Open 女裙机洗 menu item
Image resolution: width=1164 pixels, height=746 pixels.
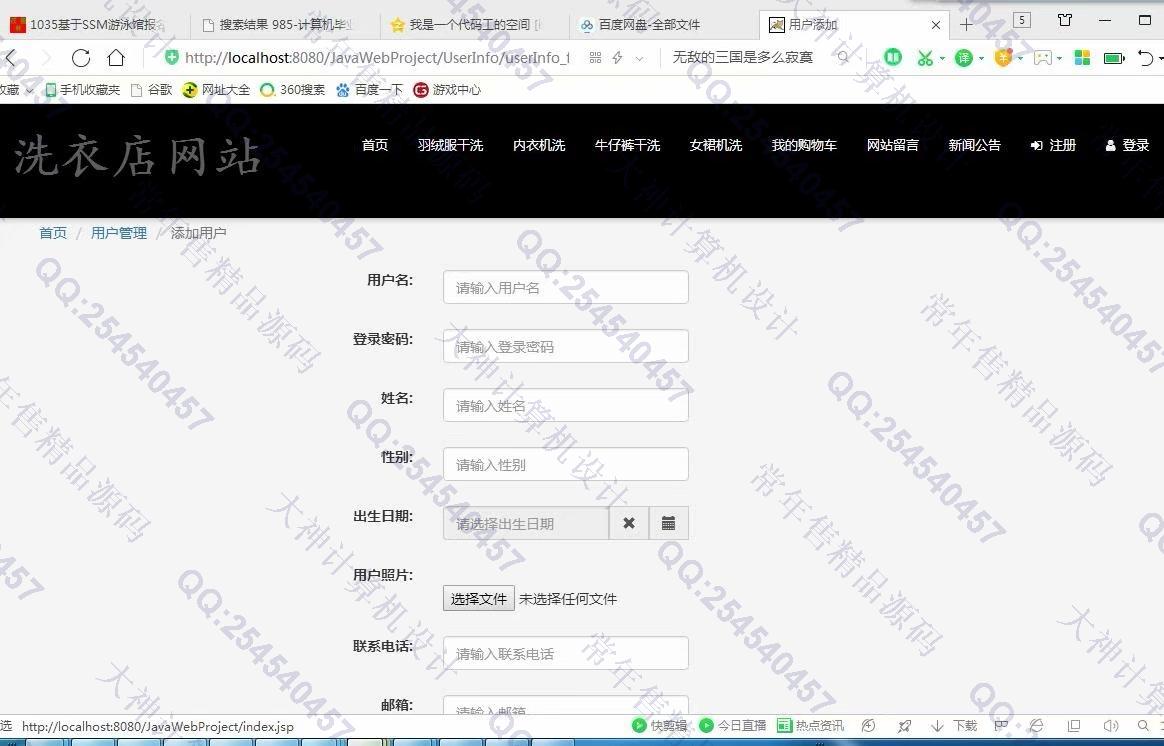716,145
